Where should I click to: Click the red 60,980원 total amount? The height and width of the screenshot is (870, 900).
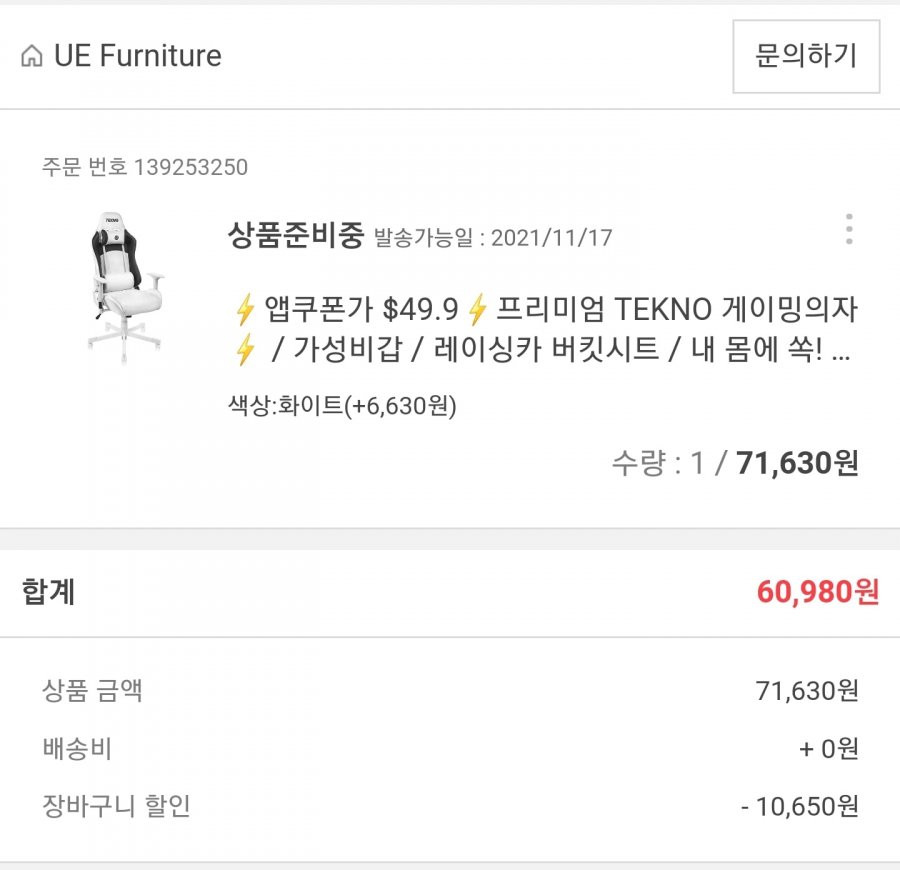point(818,592)
